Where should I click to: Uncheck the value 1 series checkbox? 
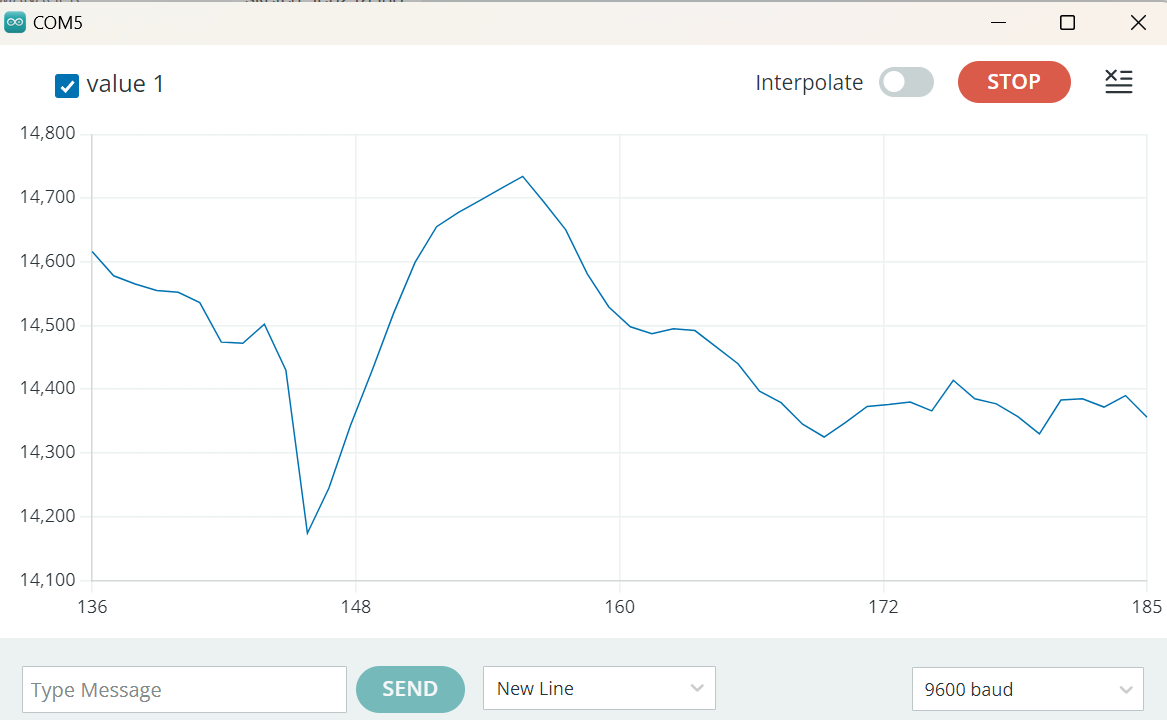[x=67, y=86]
